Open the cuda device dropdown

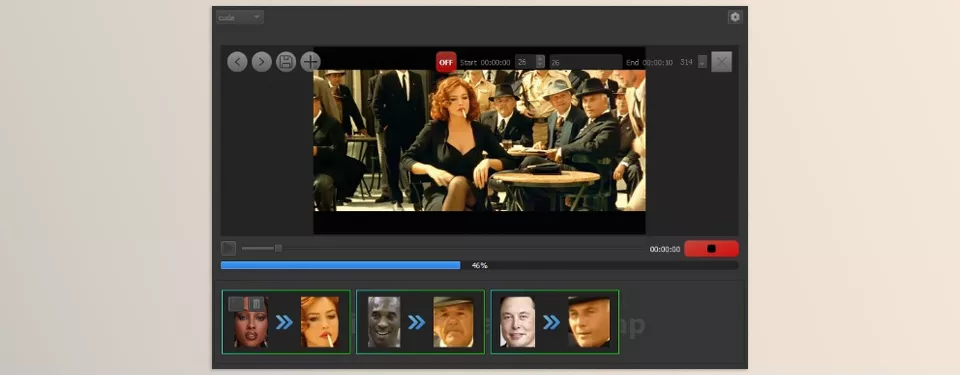(240, 17)
